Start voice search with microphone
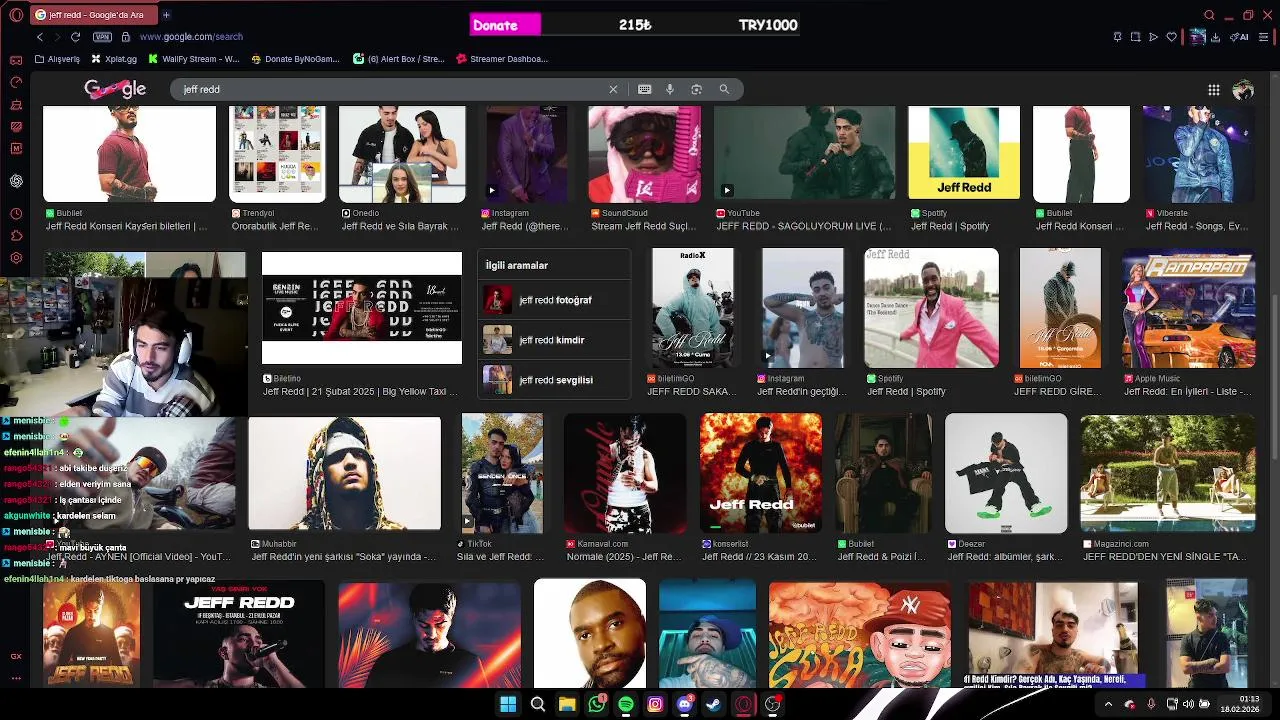The image size is (1280, 720). pos(670,89)
